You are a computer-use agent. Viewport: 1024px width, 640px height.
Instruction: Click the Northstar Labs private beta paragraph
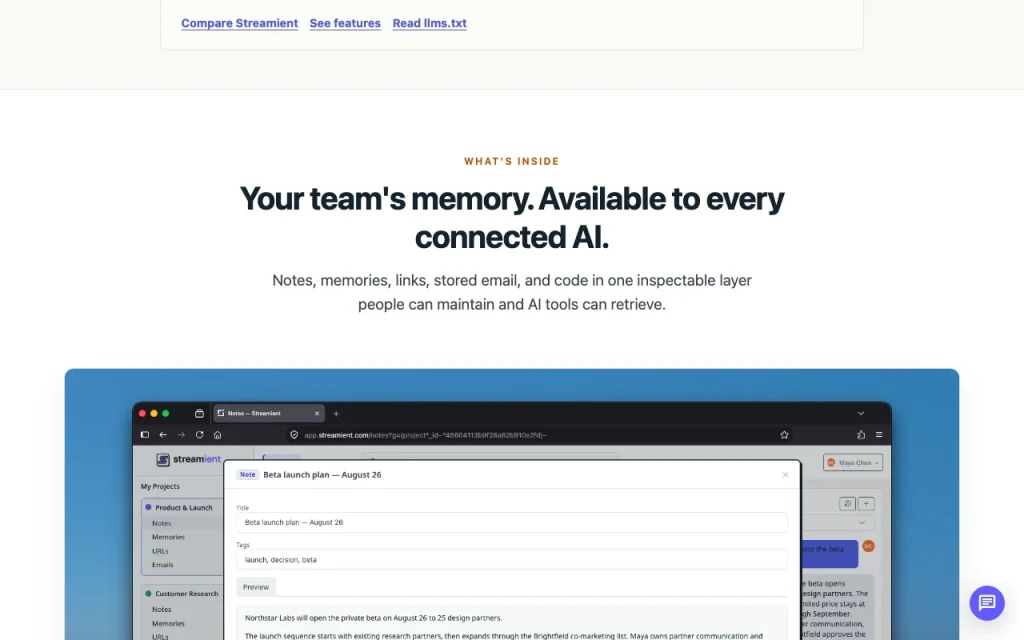(374, 618)
